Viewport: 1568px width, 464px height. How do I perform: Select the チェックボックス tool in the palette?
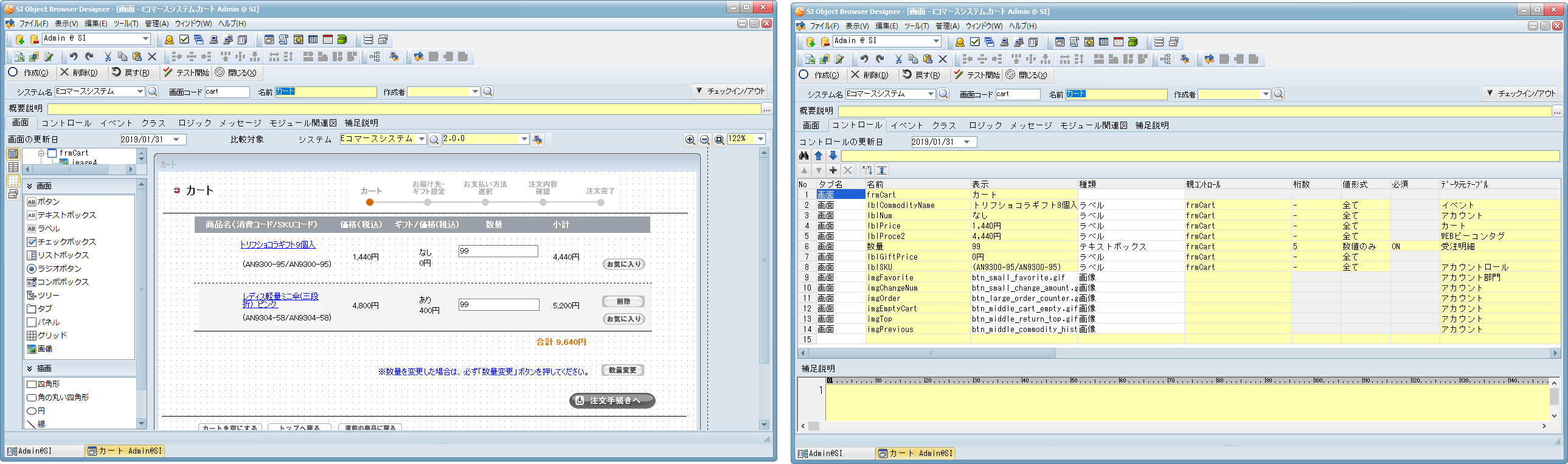pyautogui.click(x=61, y=242)
